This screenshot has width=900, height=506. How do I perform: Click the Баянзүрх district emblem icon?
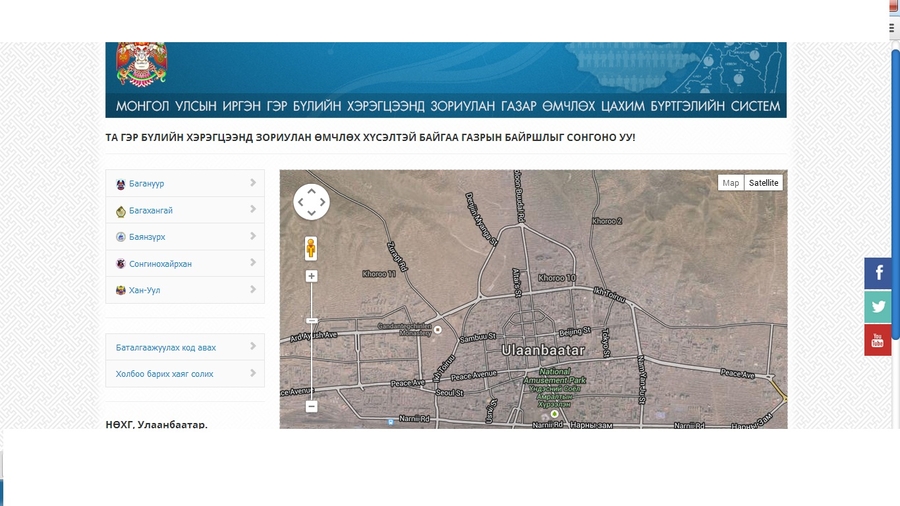121,237
